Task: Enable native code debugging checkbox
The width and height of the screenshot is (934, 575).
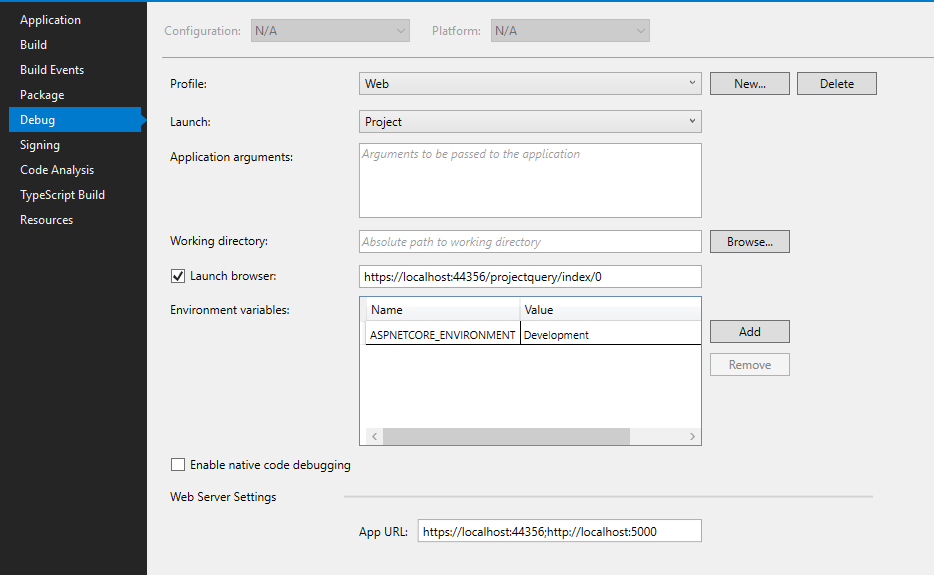Action: click(x=178, y=465)
